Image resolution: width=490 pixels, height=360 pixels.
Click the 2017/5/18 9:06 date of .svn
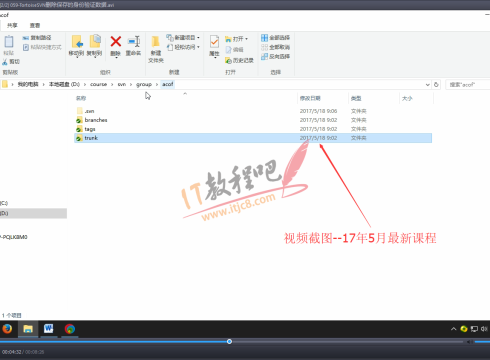[318, 111]
